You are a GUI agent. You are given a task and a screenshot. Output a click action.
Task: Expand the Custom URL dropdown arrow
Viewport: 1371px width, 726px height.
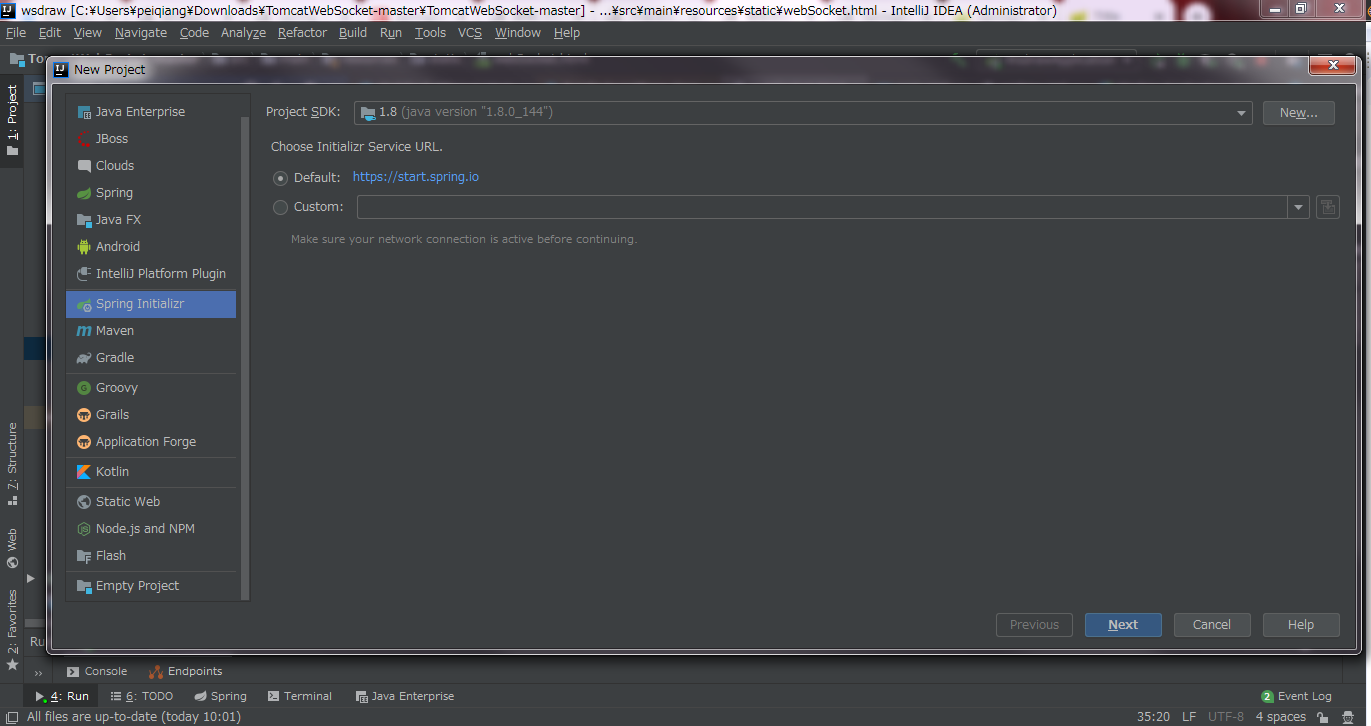(1298, 207)
